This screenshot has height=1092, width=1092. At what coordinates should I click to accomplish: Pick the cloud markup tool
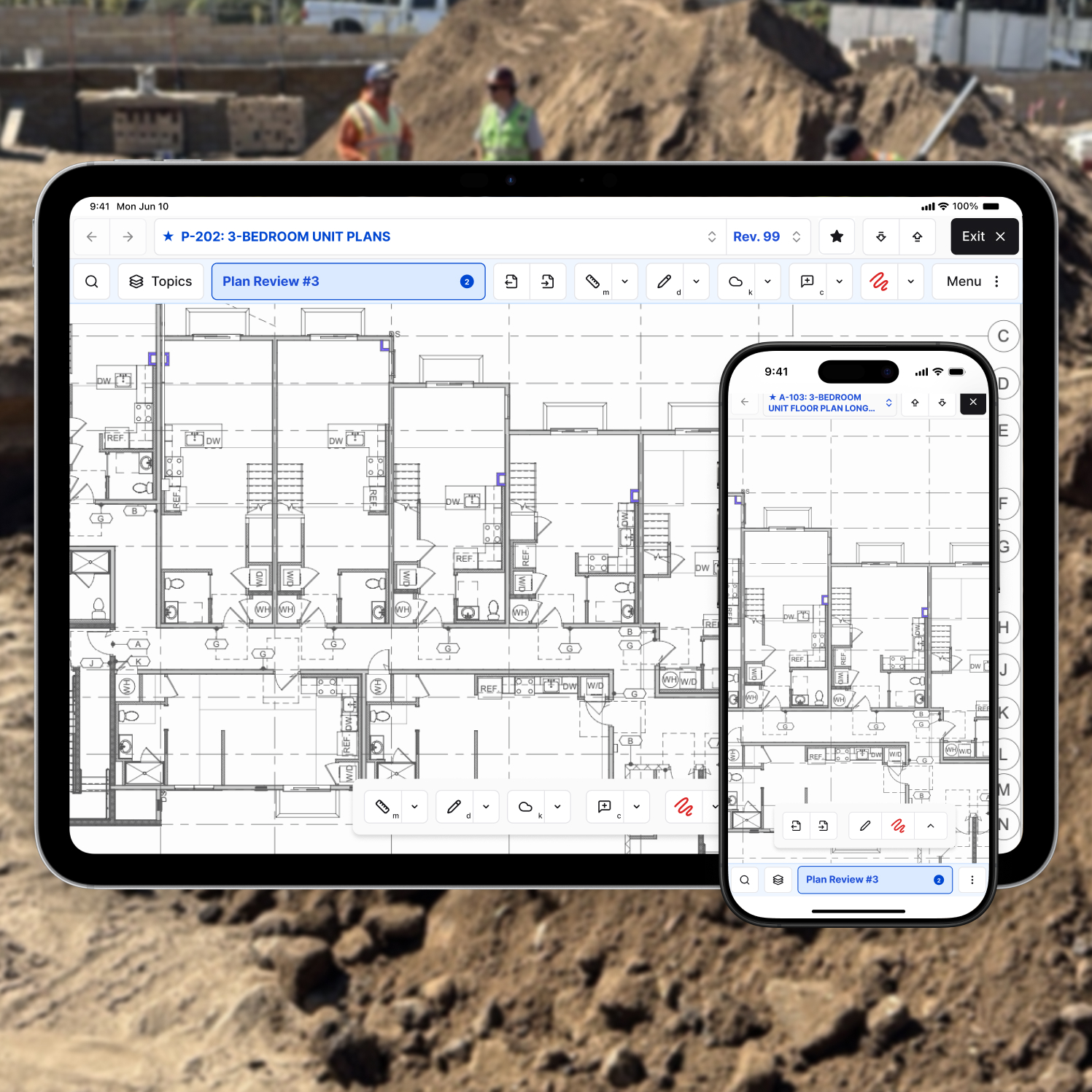tap(736, 281)
